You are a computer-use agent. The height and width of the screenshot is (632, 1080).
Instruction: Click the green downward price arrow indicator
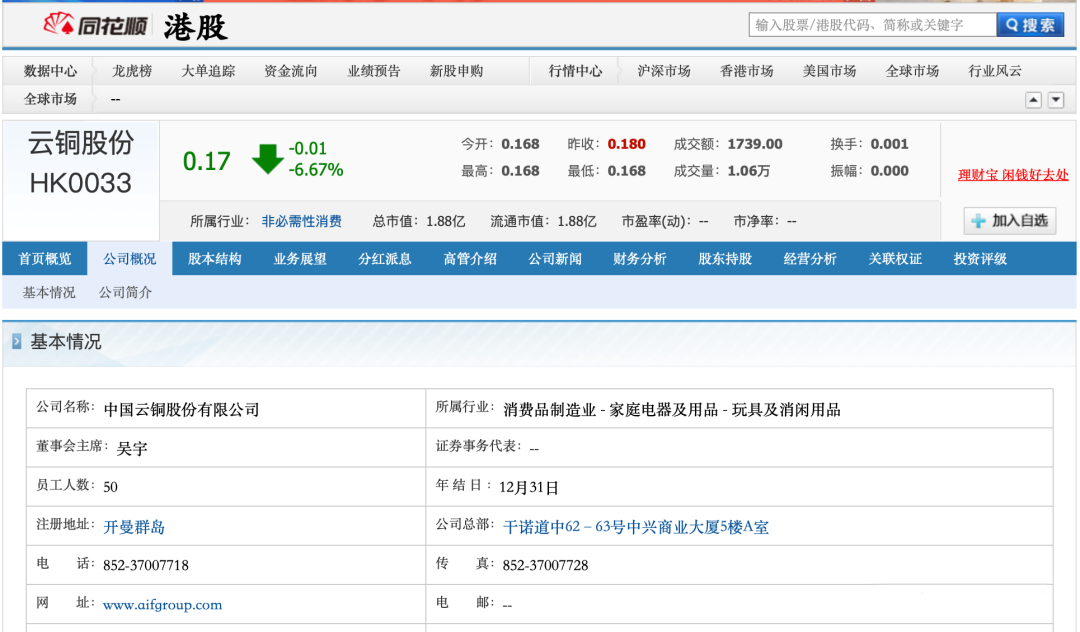(266, 158)
